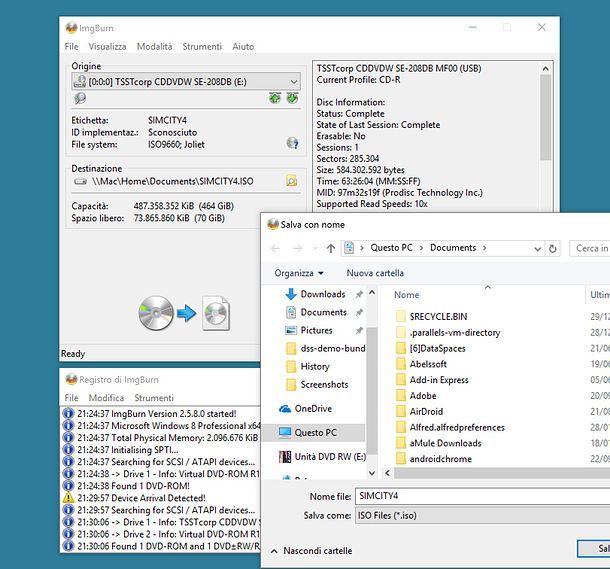Click Questo PC in the address bar

tap(391, 248)
